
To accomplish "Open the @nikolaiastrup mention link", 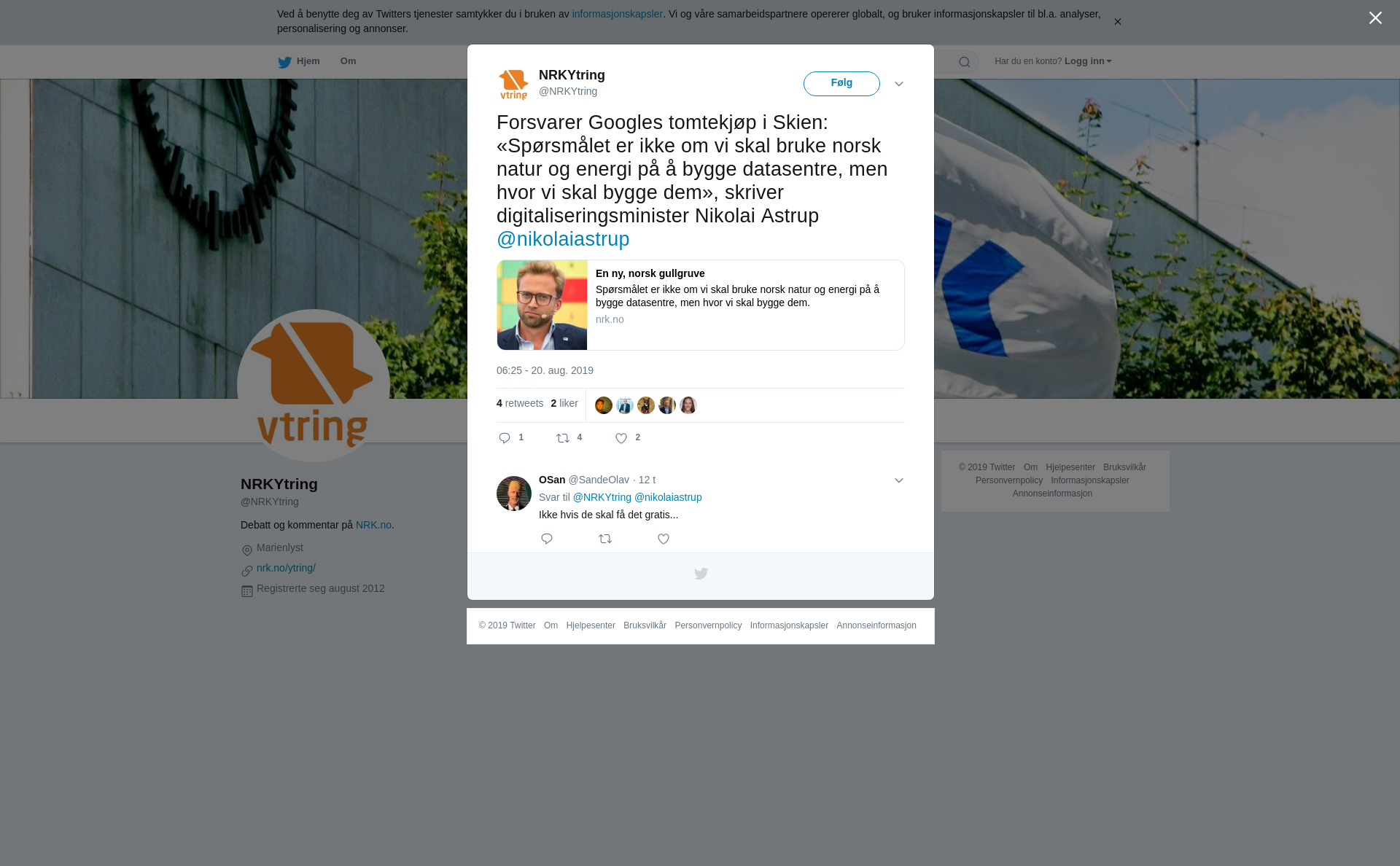I will tap(563, 239).
